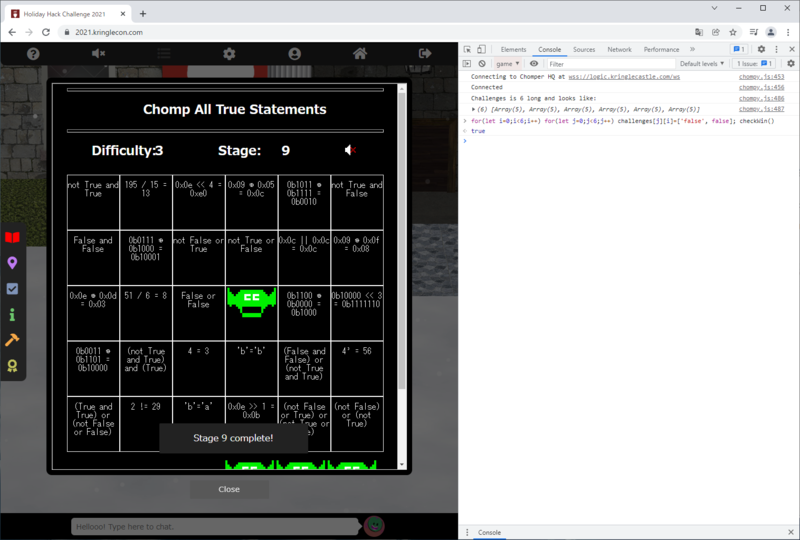Image resolution: width=800 pixels, height=540 pixels.
Task: Switch to the Performance tab
Action: pos(661,50)
